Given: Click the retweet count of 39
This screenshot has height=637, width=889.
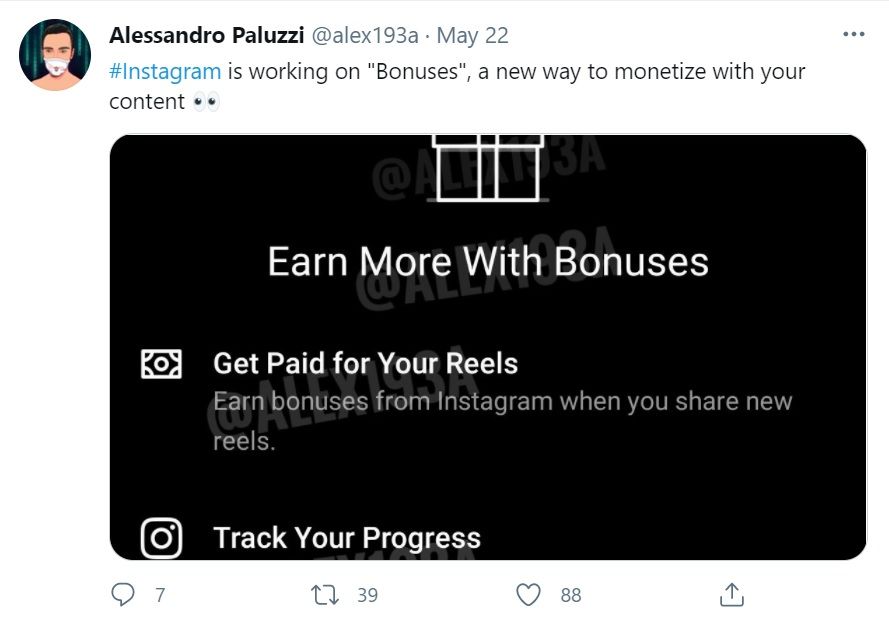Looking at the screenshot, I should point(367,595).
